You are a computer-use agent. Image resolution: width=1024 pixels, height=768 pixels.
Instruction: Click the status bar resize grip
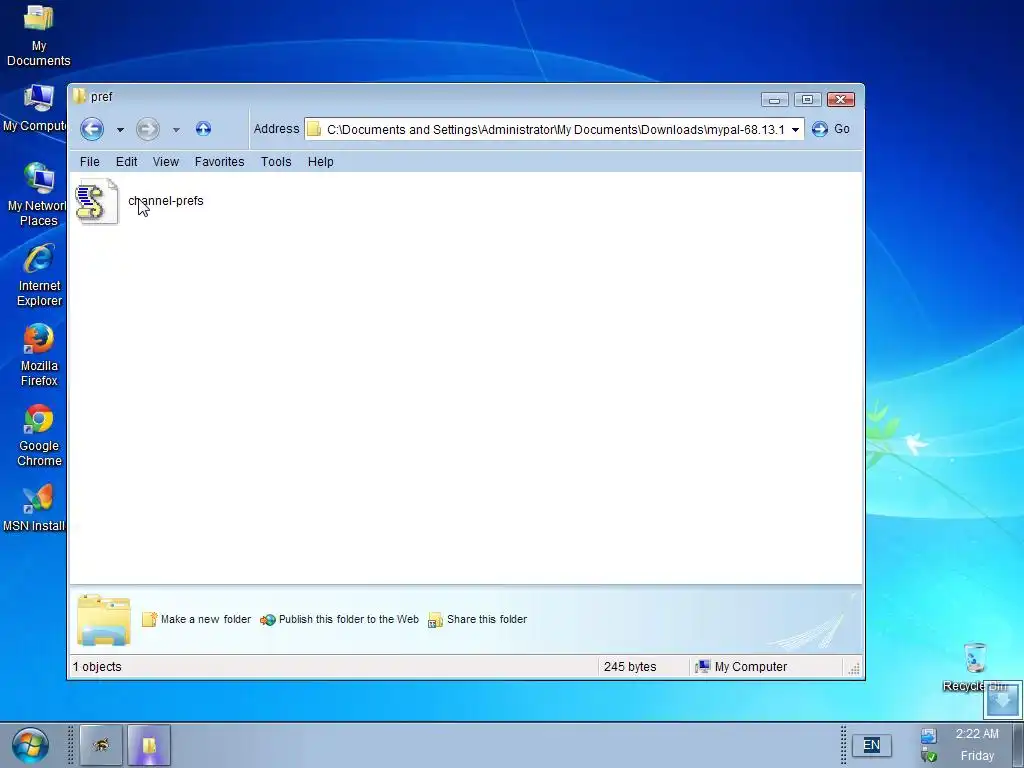click(x=854, y=668)
